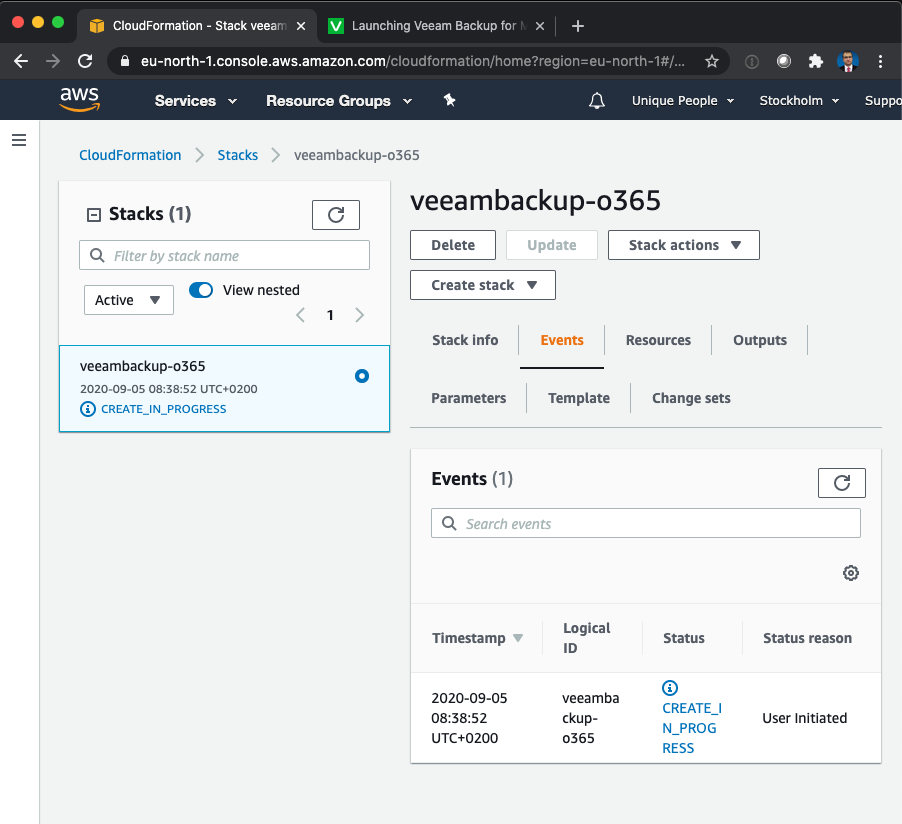
Task: Open the Stockholm region selector
Action: tap(799, 101)
